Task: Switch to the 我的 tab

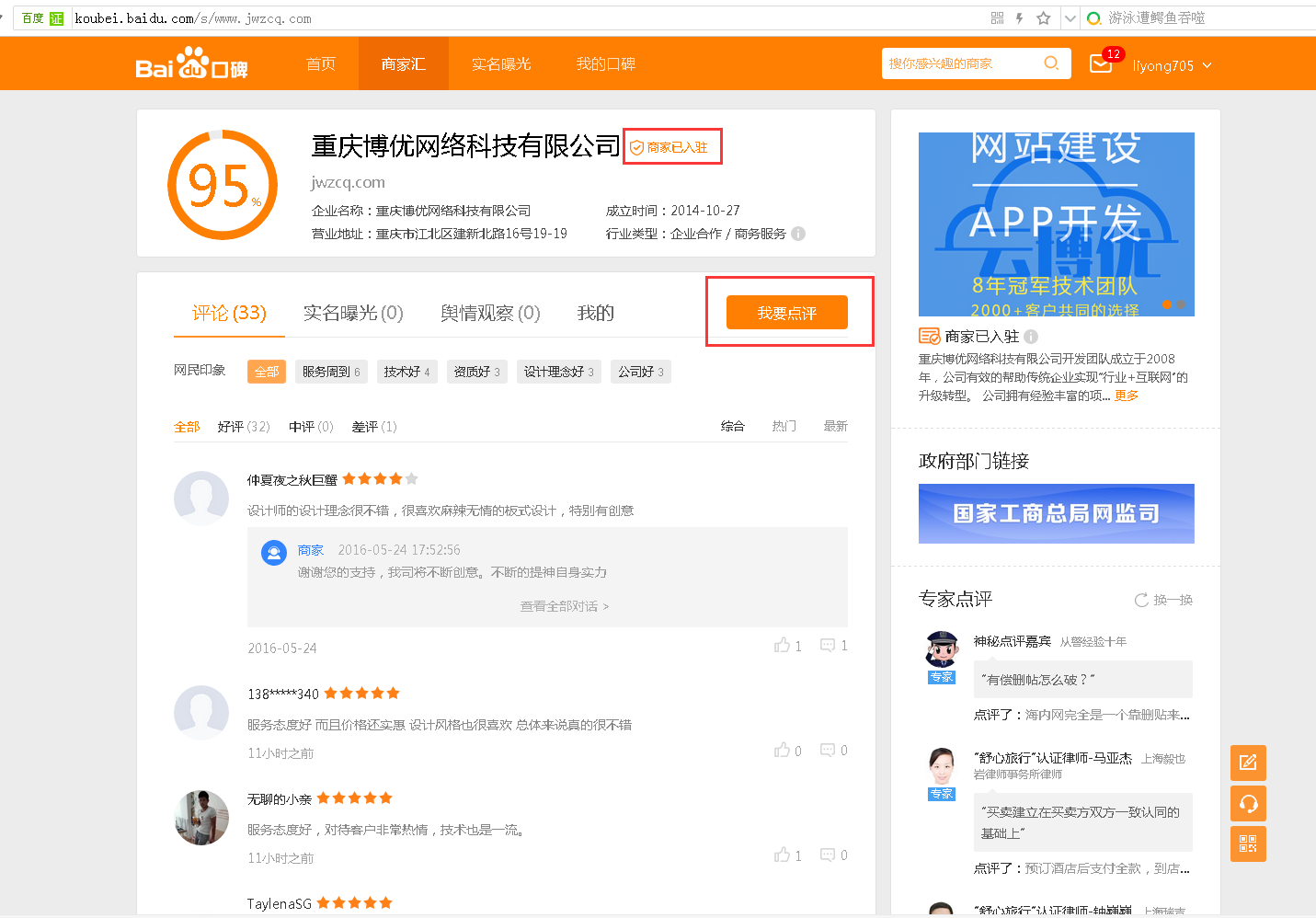Action: point(595,313)
